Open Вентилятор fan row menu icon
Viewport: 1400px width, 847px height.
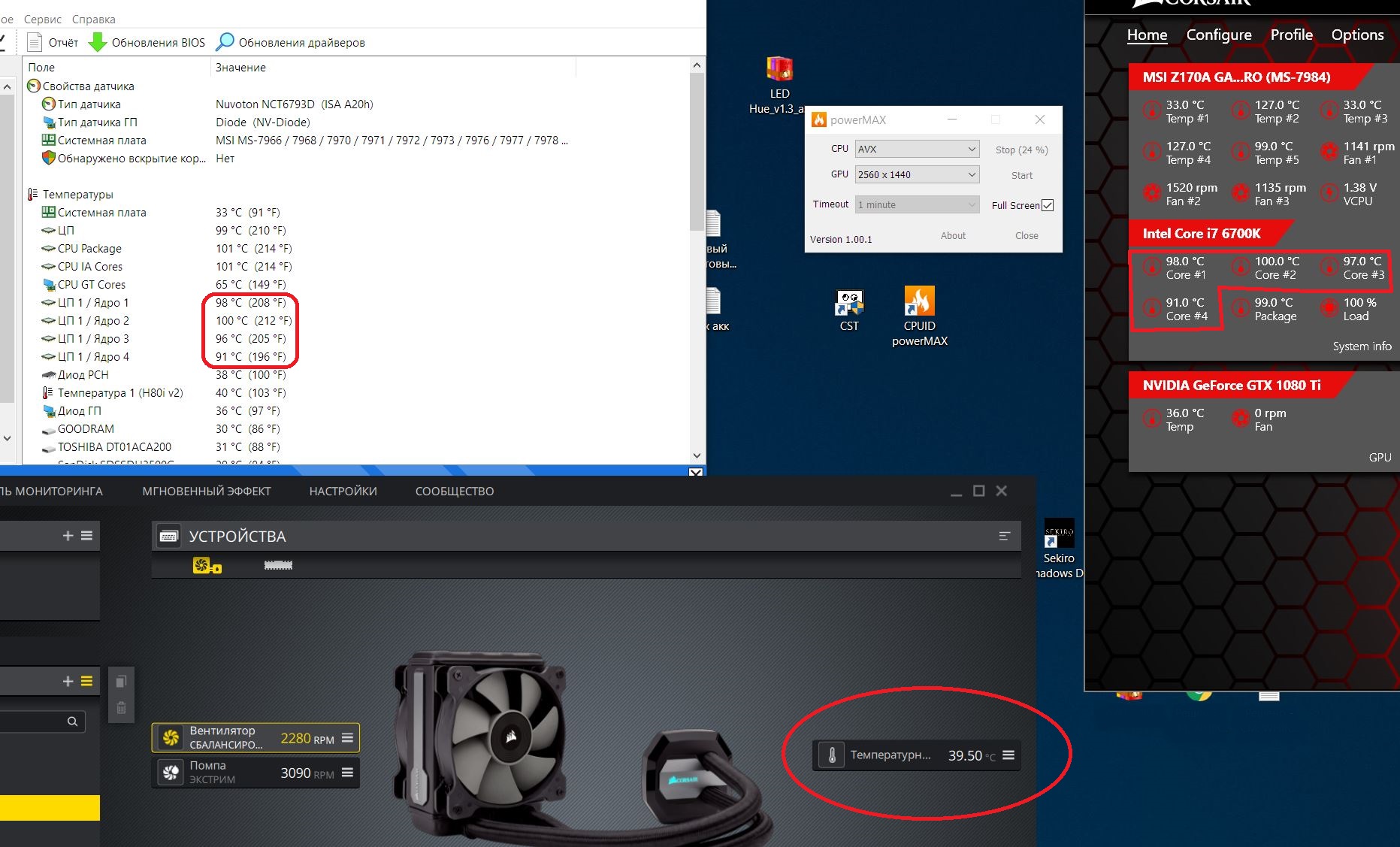tap(347, 738)
